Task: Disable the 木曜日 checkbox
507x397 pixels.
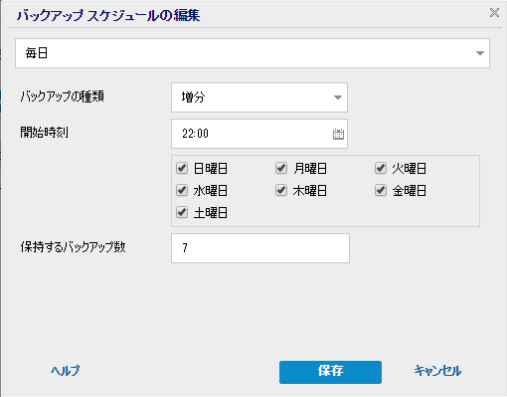Action: (281, 190)
